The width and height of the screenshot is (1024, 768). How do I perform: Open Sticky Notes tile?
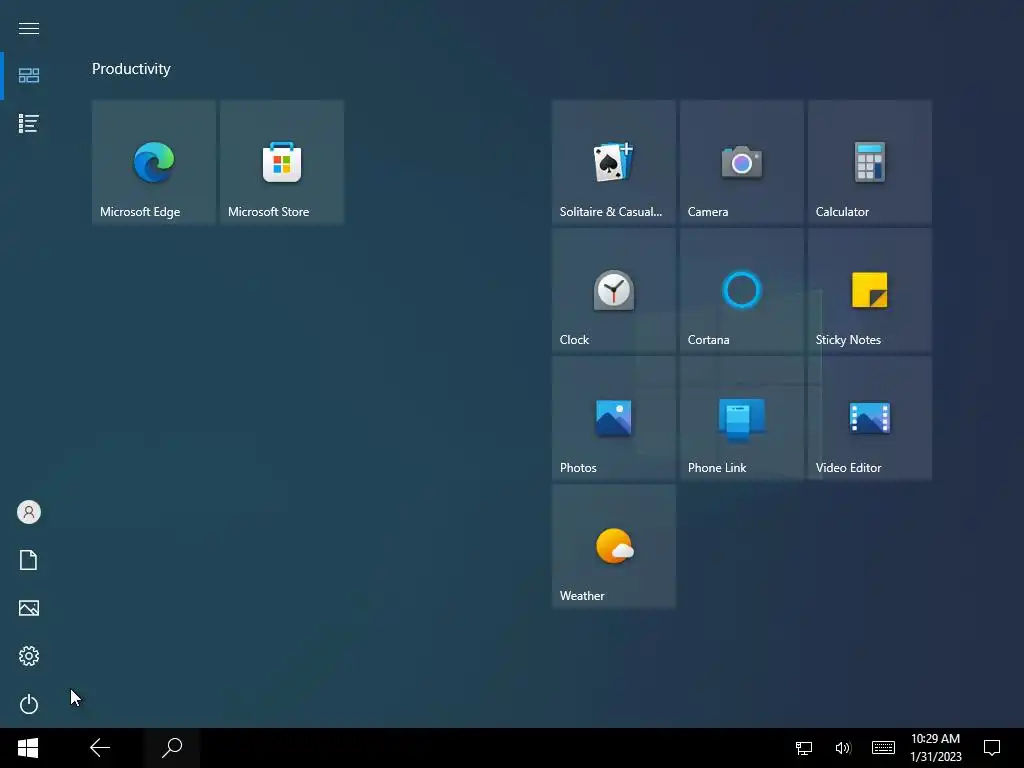click(x=869, y=290)
